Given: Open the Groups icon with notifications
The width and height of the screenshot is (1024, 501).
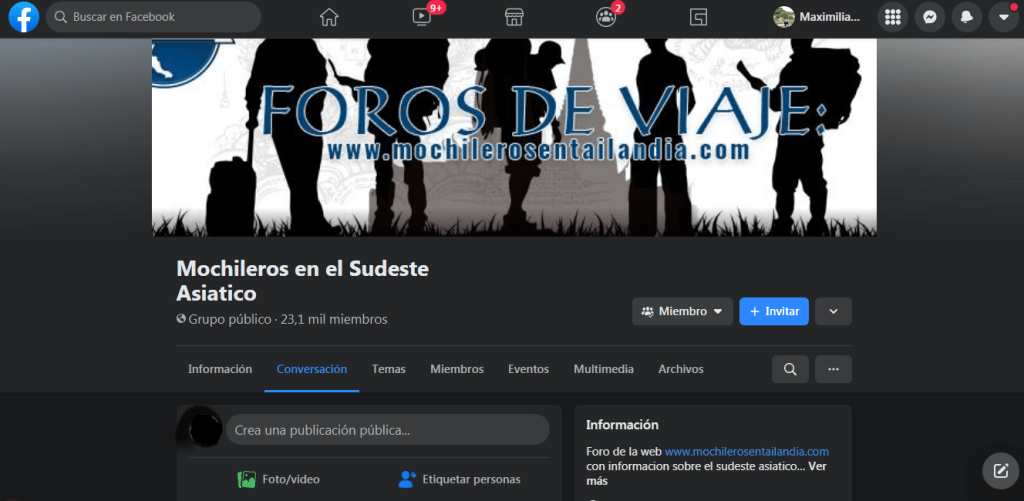Looking at the screenshot, I should (x=606, y=17).
